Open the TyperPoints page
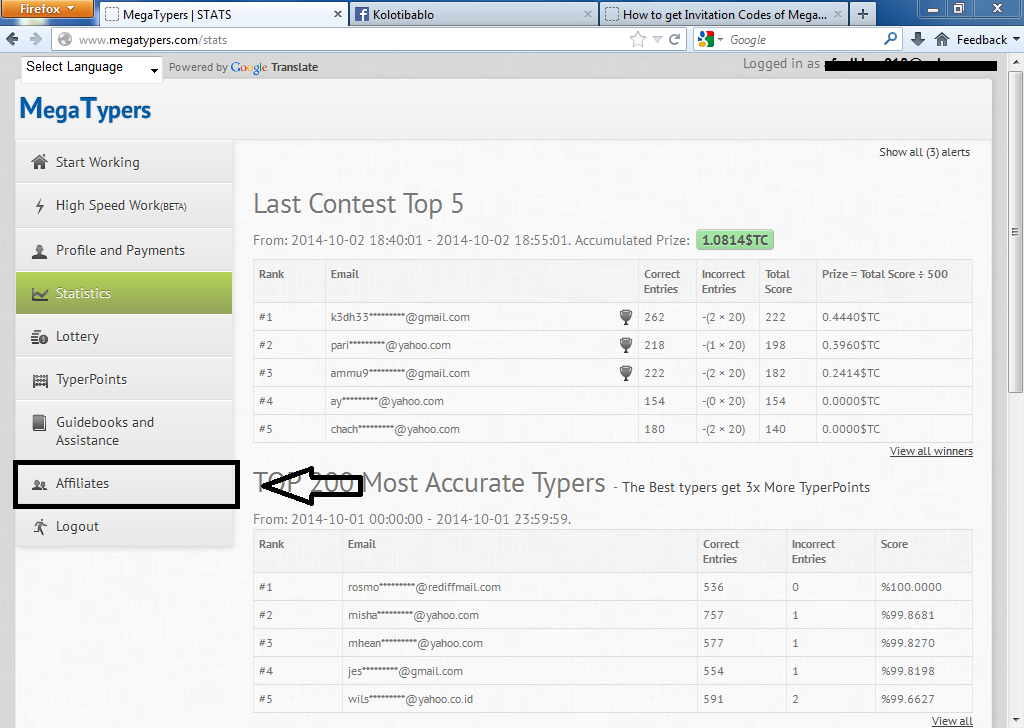 [x=124, y=379]
